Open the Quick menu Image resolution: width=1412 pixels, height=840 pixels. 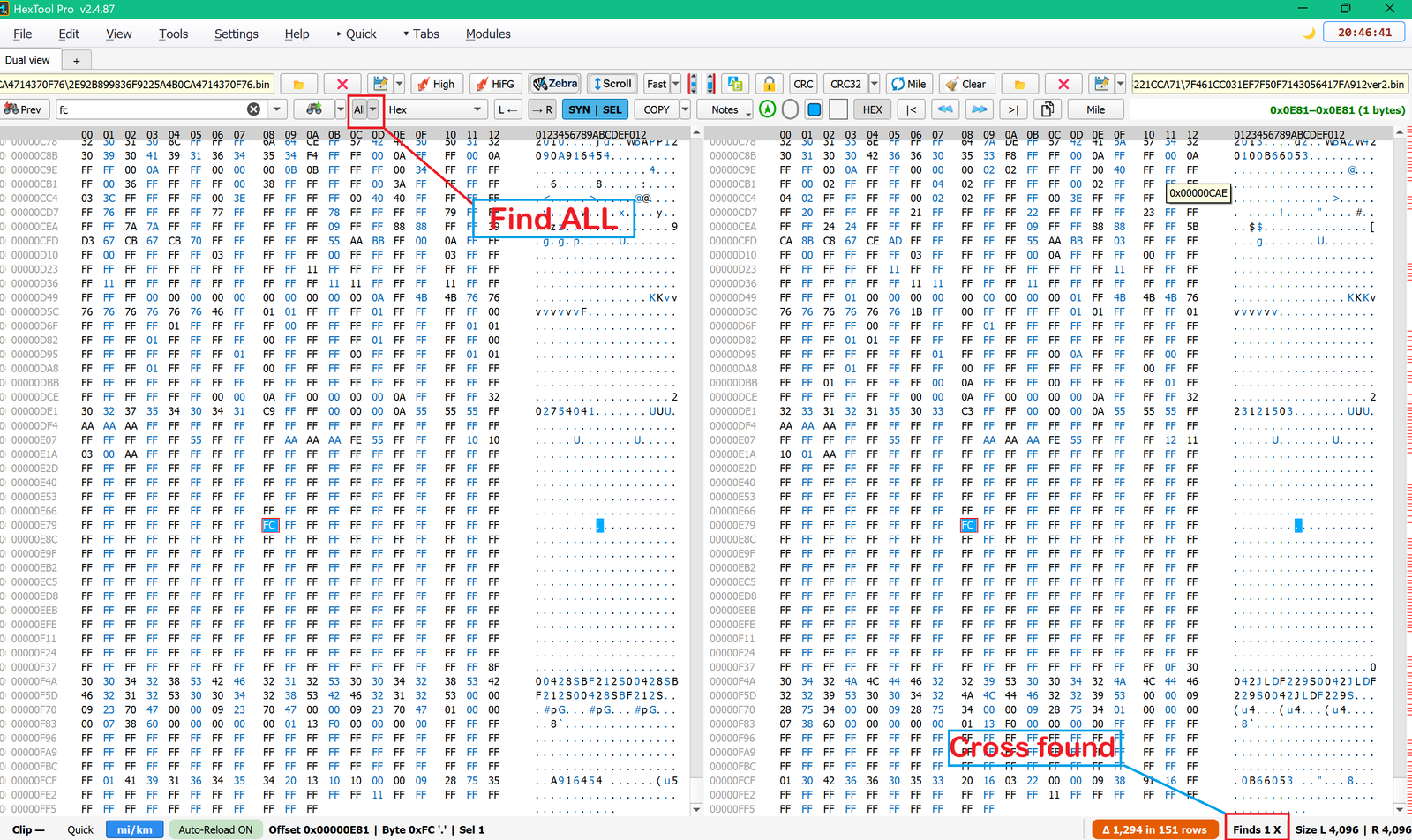pyautogui.click(x=357, y=34)
